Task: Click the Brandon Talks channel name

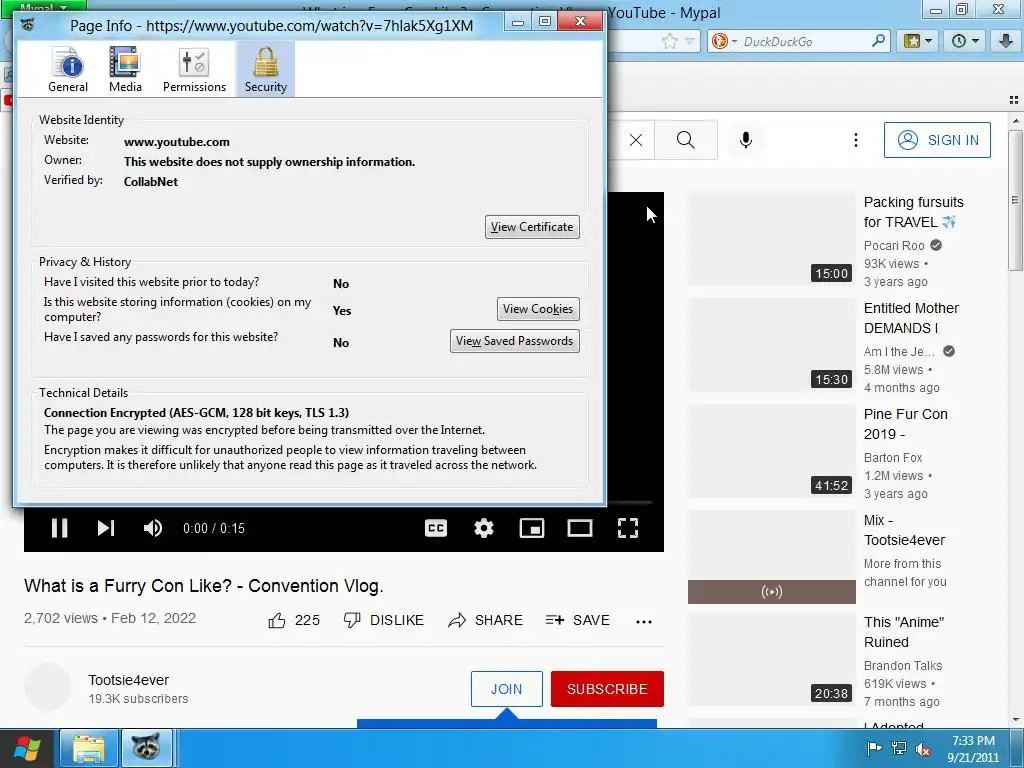Action: pos(903,665)
